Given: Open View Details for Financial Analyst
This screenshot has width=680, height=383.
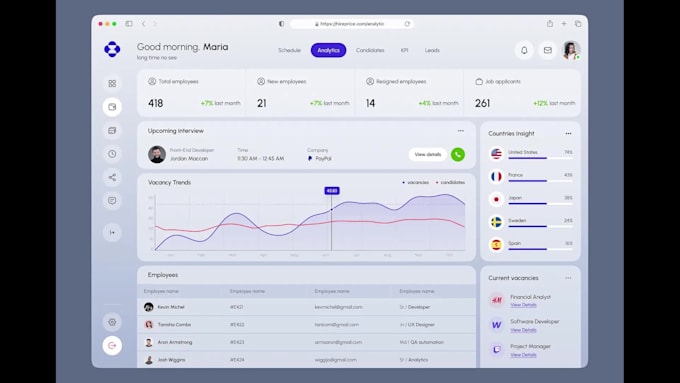Looking at the screenshot, I should tap(523, 305).
